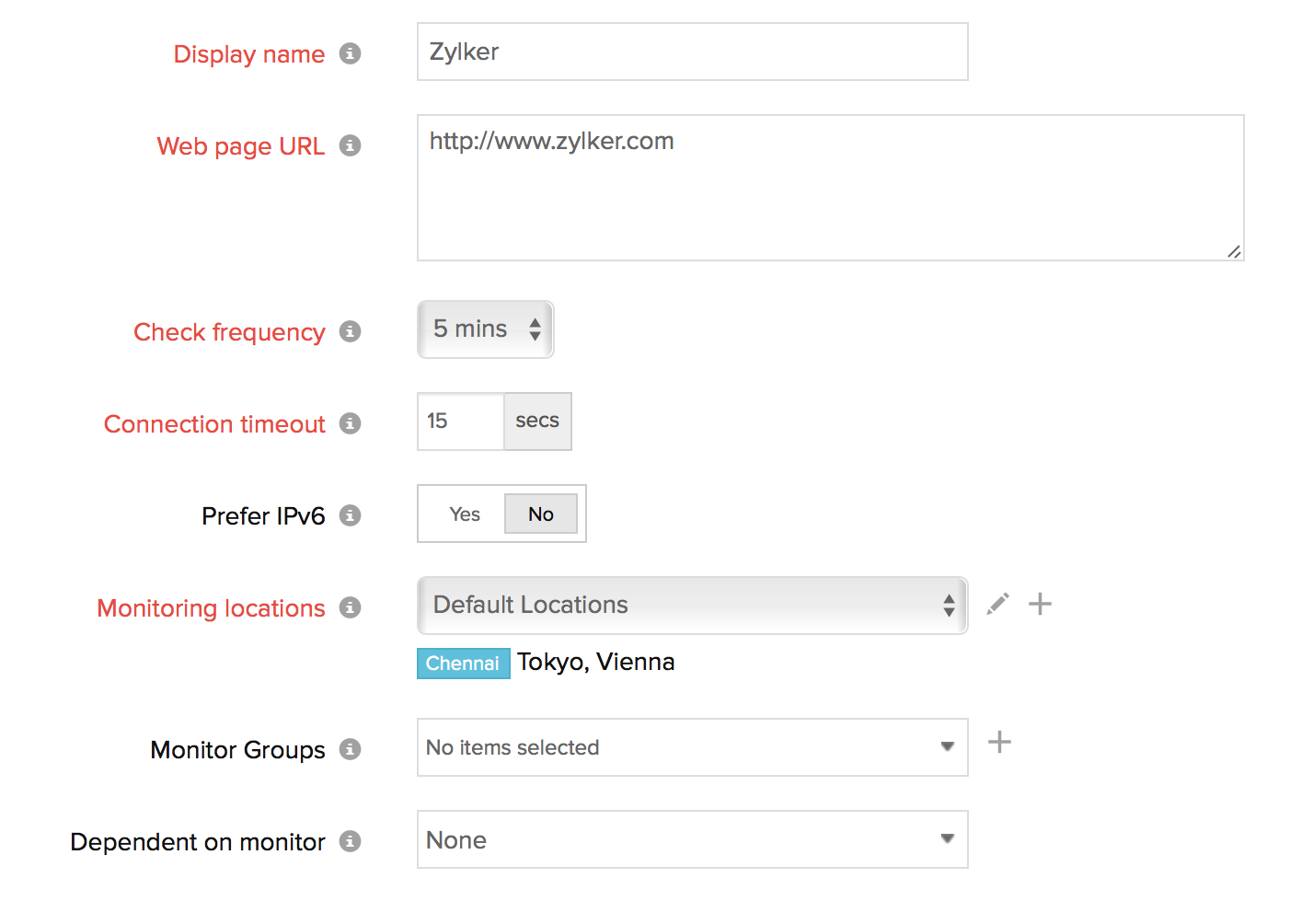Edit monitoring locations with pencil icon
The height and width of the screenshot is (924, 1290).
pos(997,604)
